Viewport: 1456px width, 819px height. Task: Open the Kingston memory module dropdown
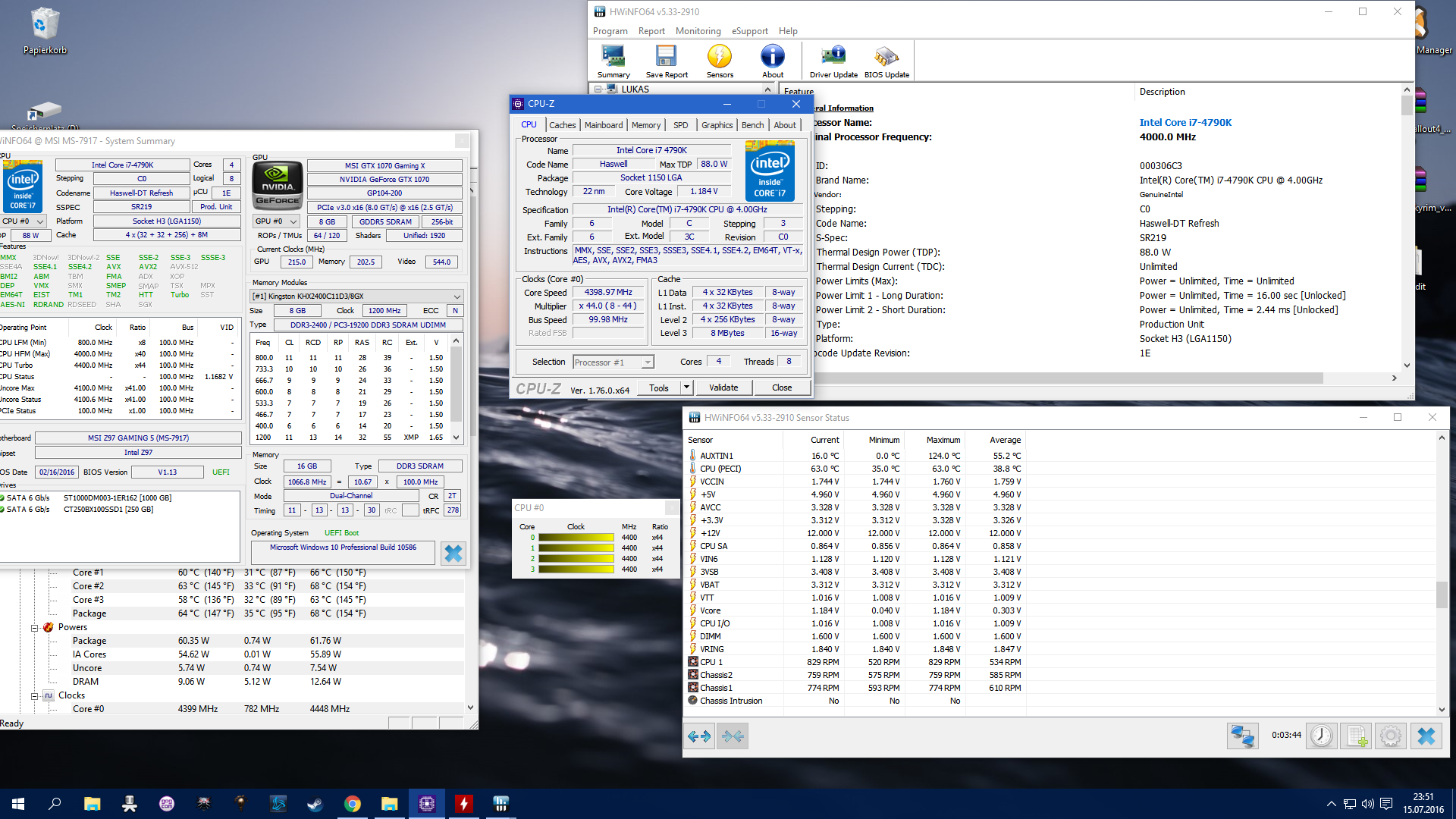pos(457,297)
